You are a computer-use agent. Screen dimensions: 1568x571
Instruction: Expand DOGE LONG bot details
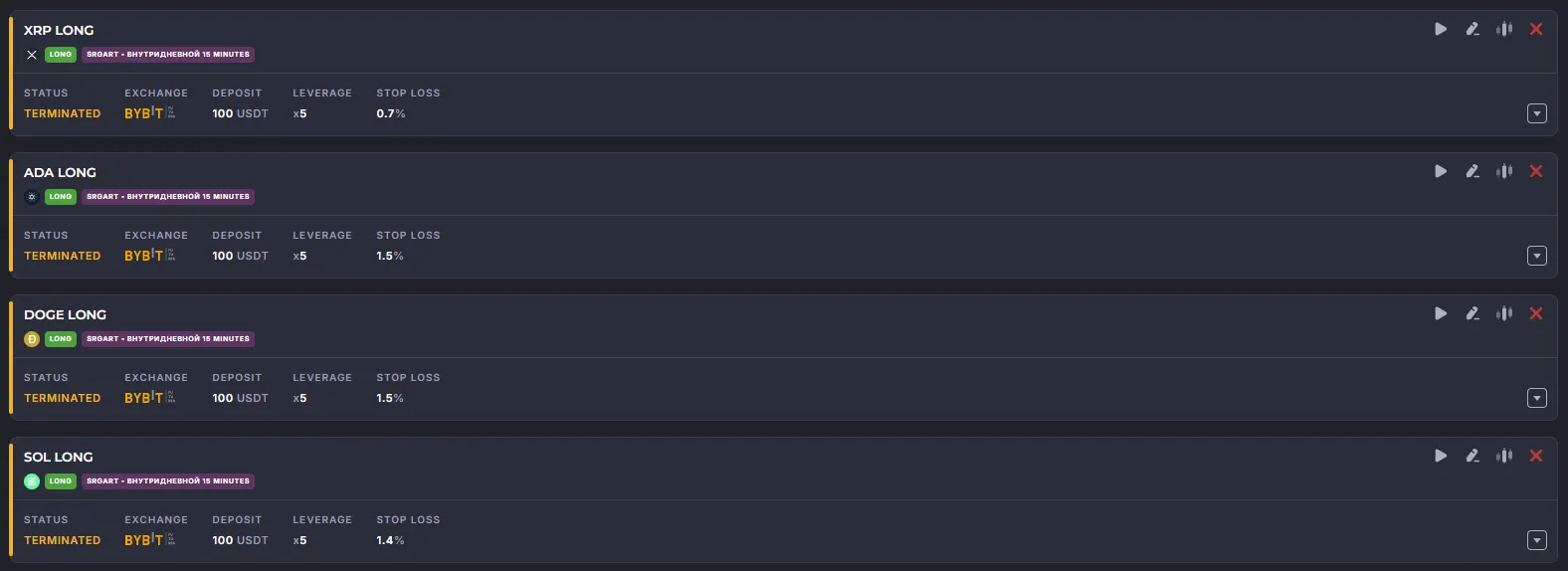[1537, 398]
